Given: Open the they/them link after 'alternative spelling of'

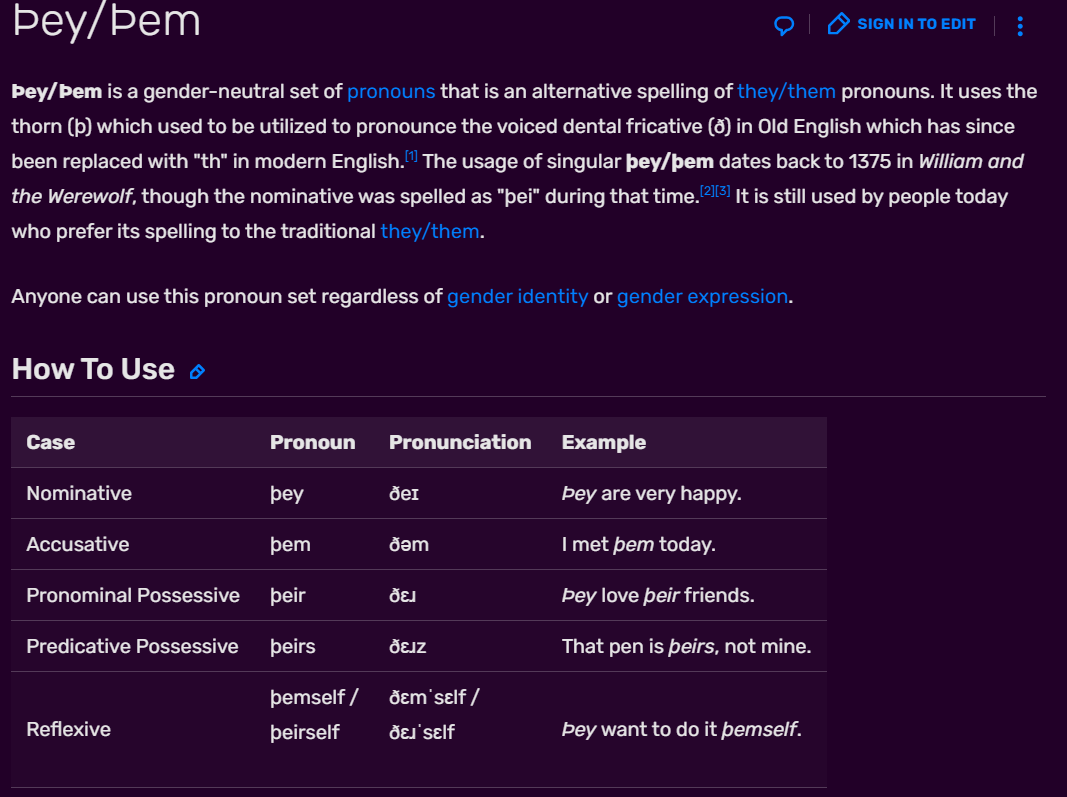Looking at the screenshot, I should [786, 91].
